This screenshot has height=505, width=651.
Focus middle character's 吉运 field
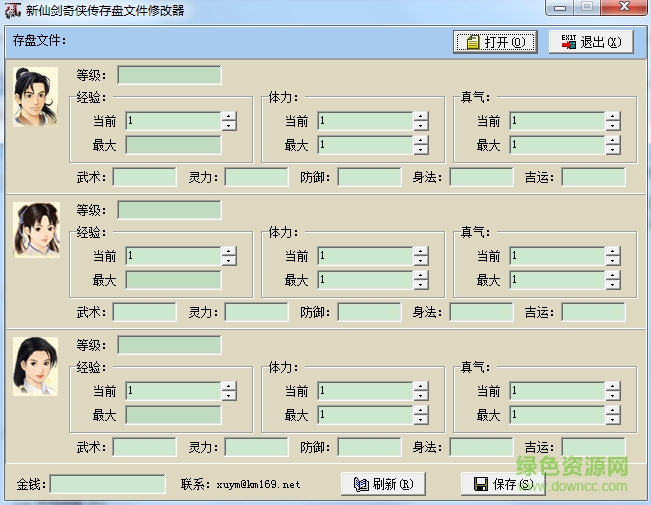(x=593, y=312)
